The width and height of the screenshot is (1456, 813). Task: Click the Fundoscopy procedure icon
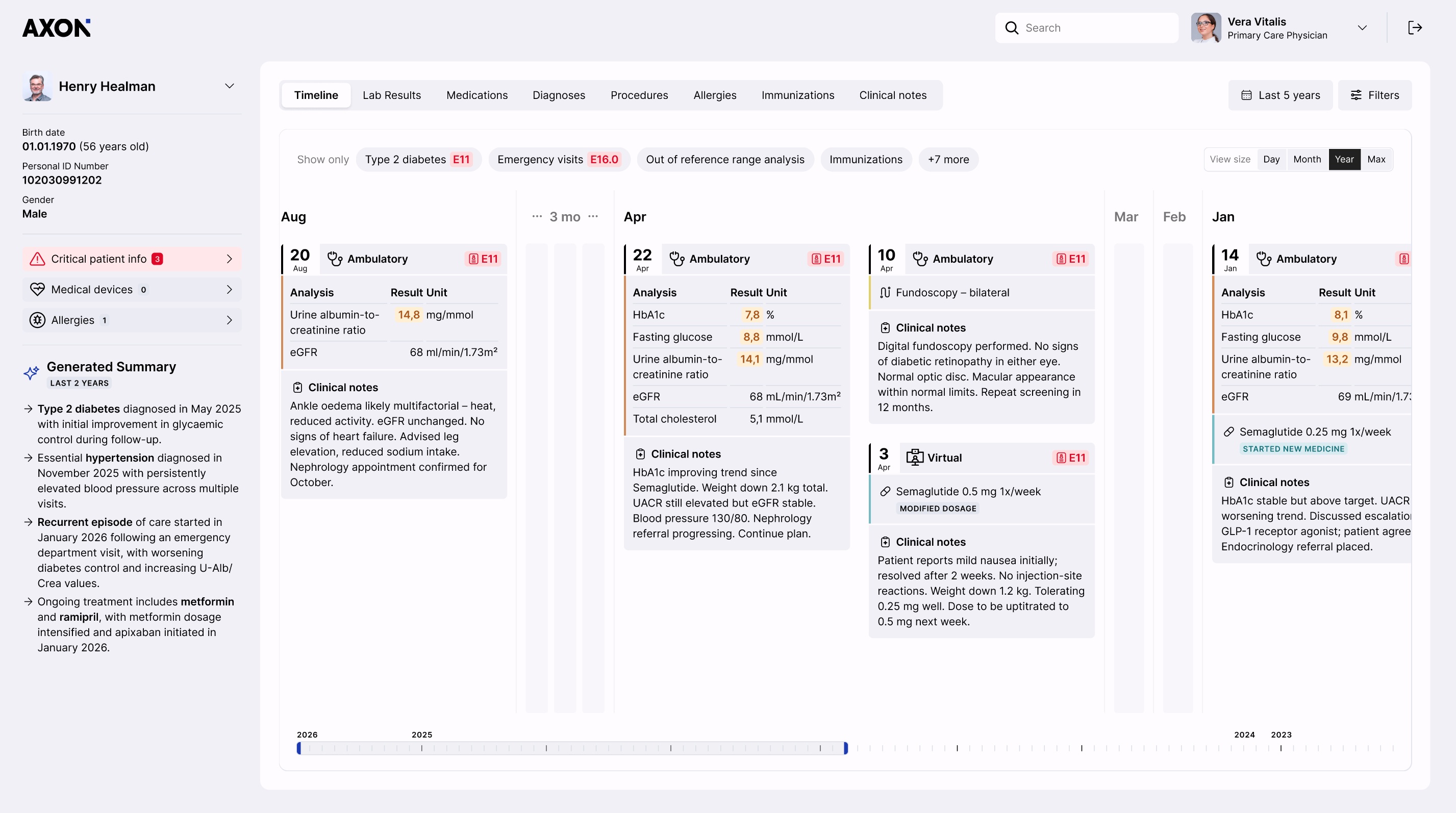tap(885, 293)
